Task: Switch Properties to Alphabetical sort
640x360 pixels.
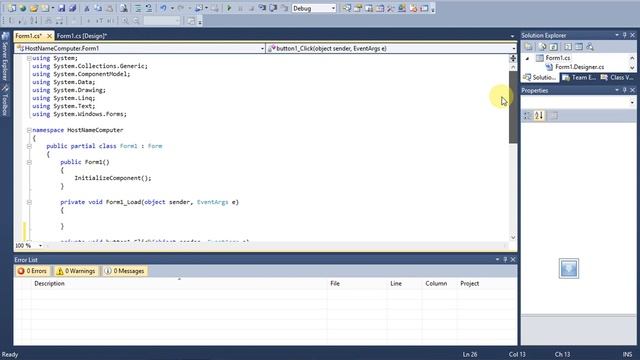Action: point(539,116)
